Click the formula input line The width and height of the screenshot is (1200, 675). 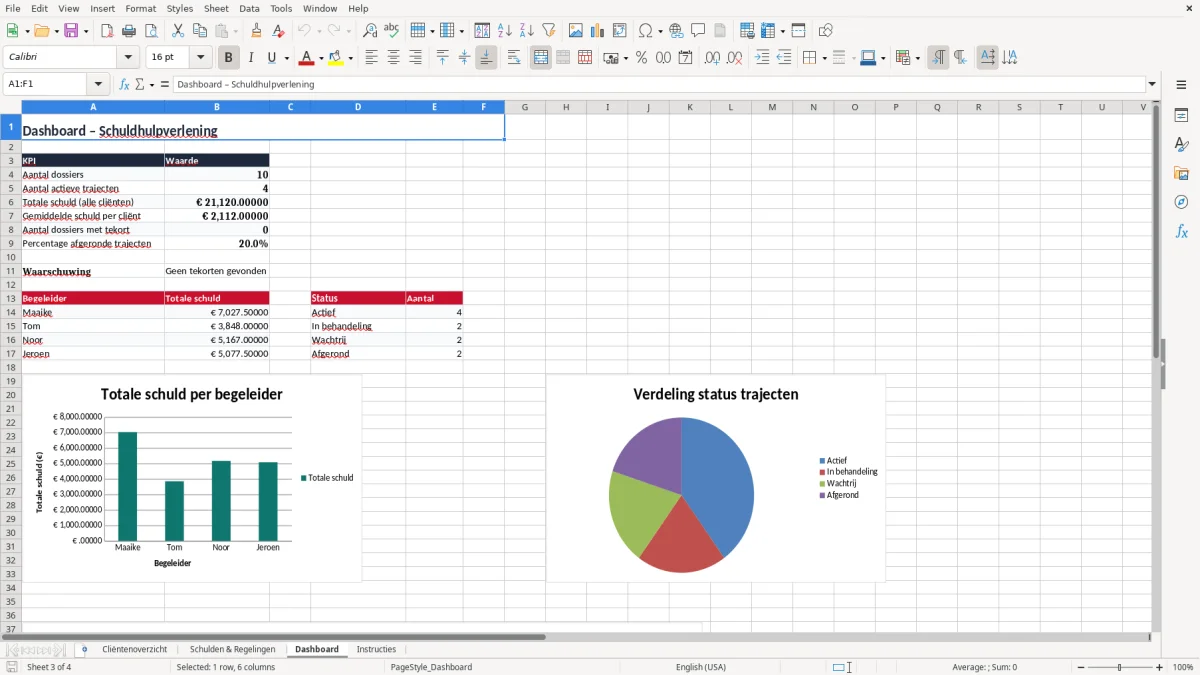(x=659, y=84)
